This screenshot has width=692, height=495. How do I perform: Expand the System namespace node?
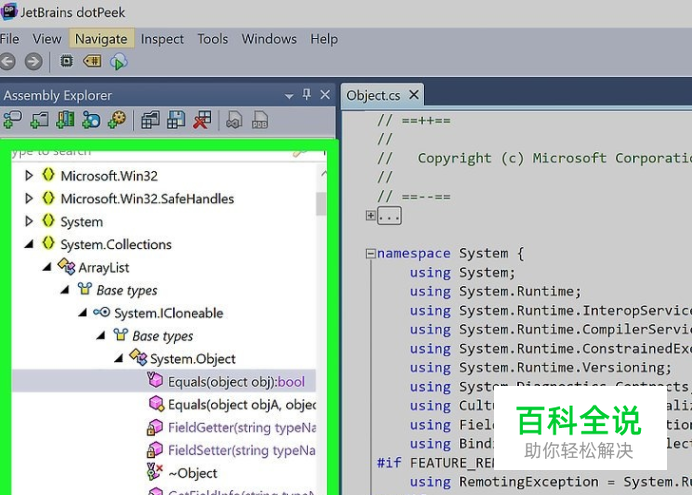click(x=29, y=221)
